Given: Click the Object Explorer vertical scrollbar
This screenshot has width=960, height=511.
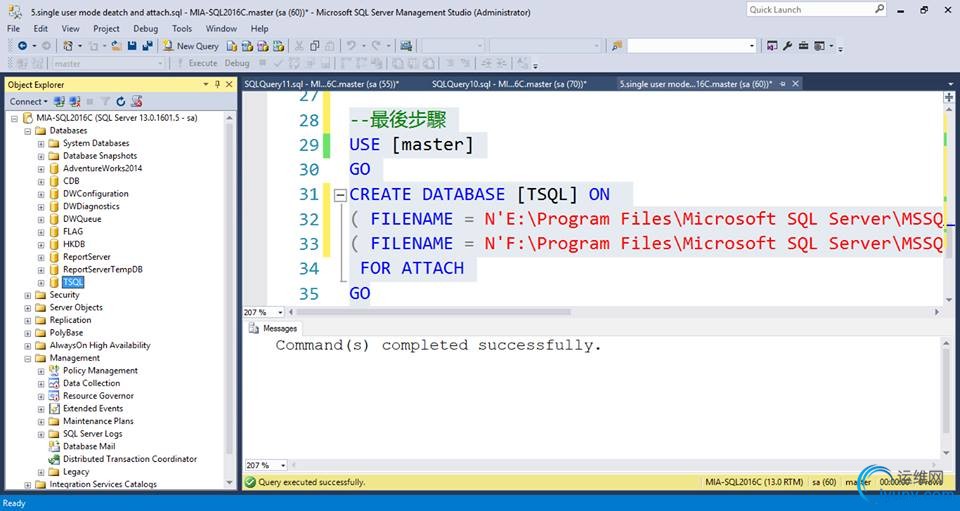Looking at the screenshot, I should click(230, 300).
